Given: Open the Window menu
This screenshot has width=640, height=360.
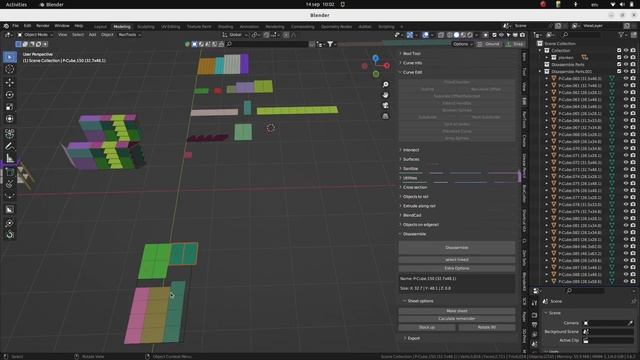Looking at the screenshot, I should click(62, 26).
